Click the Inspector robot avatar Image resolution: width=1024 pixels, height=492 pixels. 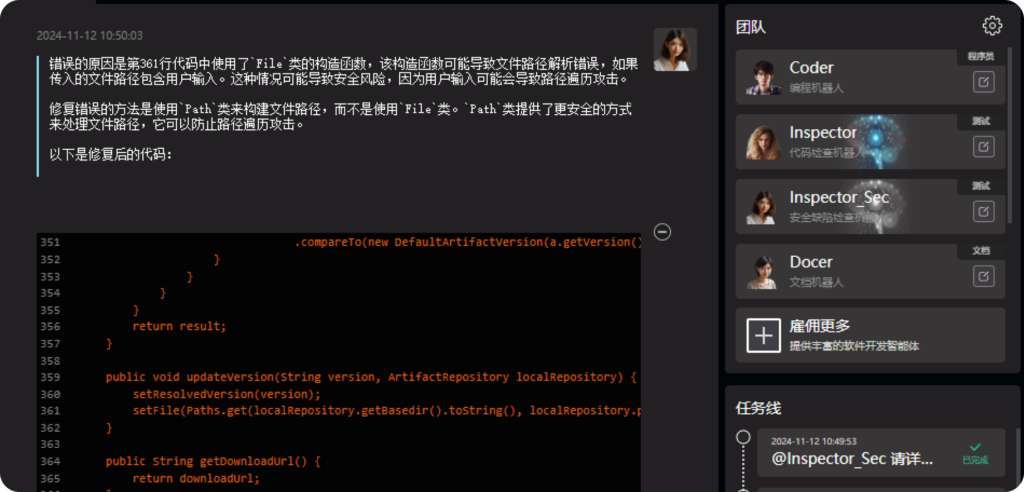pyautogui.click(x=763, y=142)
